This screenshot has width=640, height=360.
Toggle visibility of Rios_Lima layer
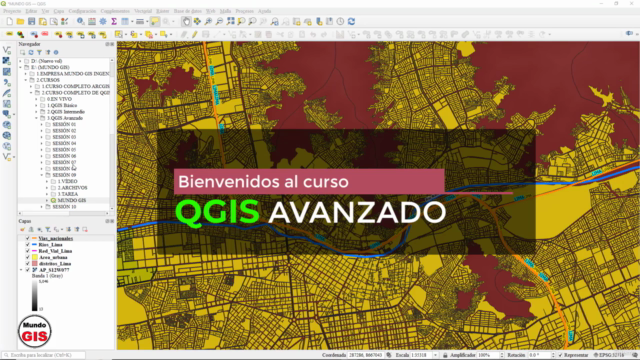tap(28, 245)
